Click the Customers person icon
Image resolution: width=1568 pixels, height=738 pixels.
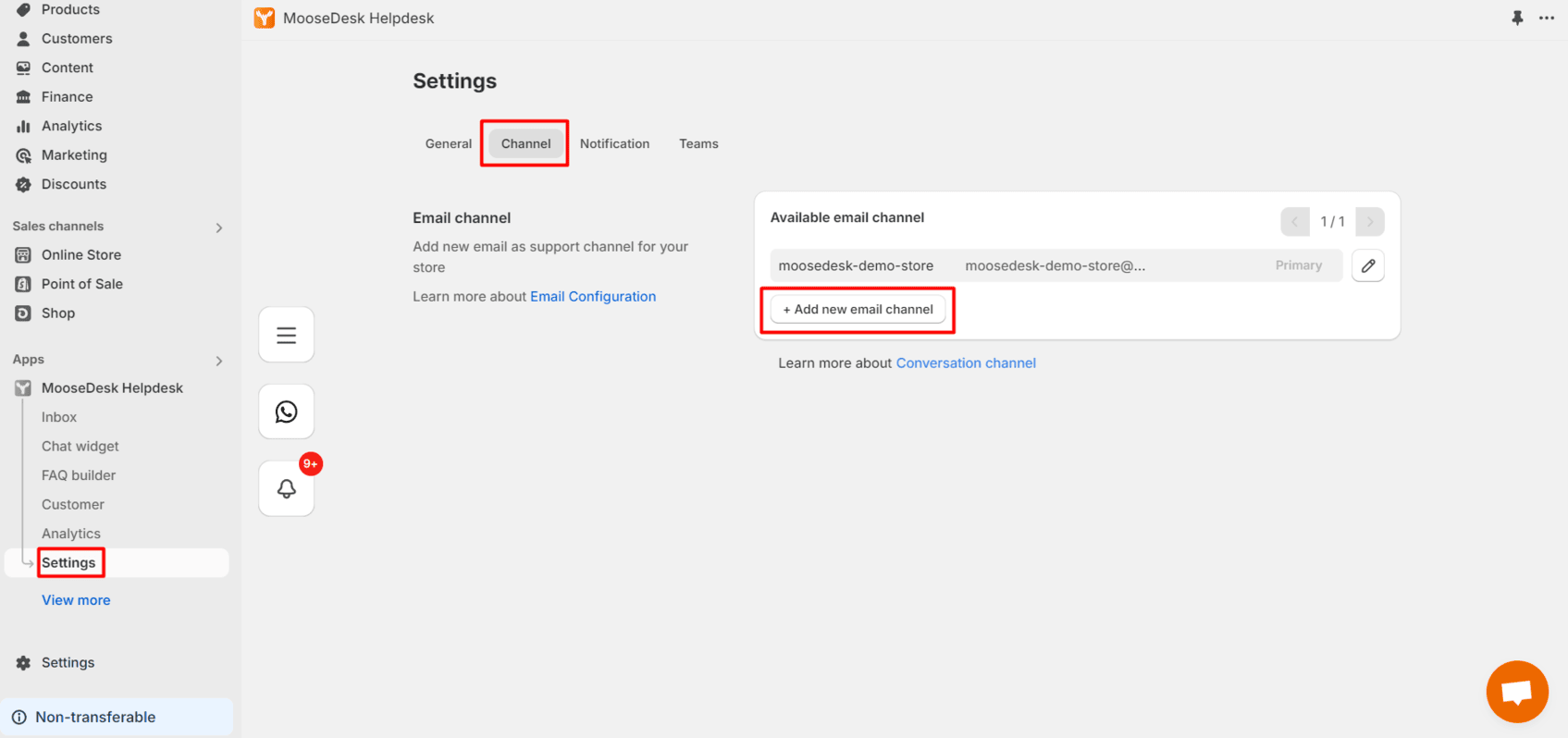click(x=23, y=39)
